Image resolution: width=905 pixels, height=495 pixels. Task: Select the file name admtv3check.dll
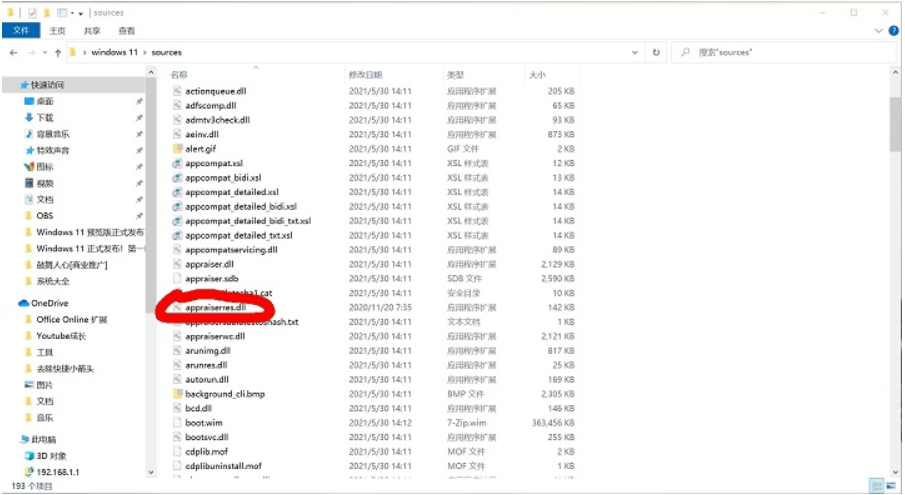point(218,120)
